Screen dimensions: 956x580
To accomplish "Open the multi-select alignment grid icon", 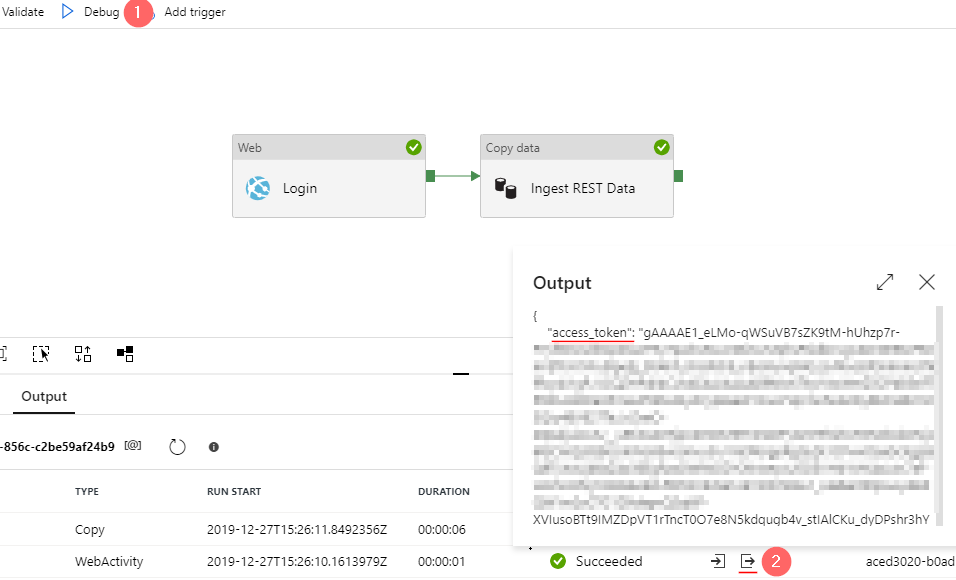I will click(x=125, y=354).
